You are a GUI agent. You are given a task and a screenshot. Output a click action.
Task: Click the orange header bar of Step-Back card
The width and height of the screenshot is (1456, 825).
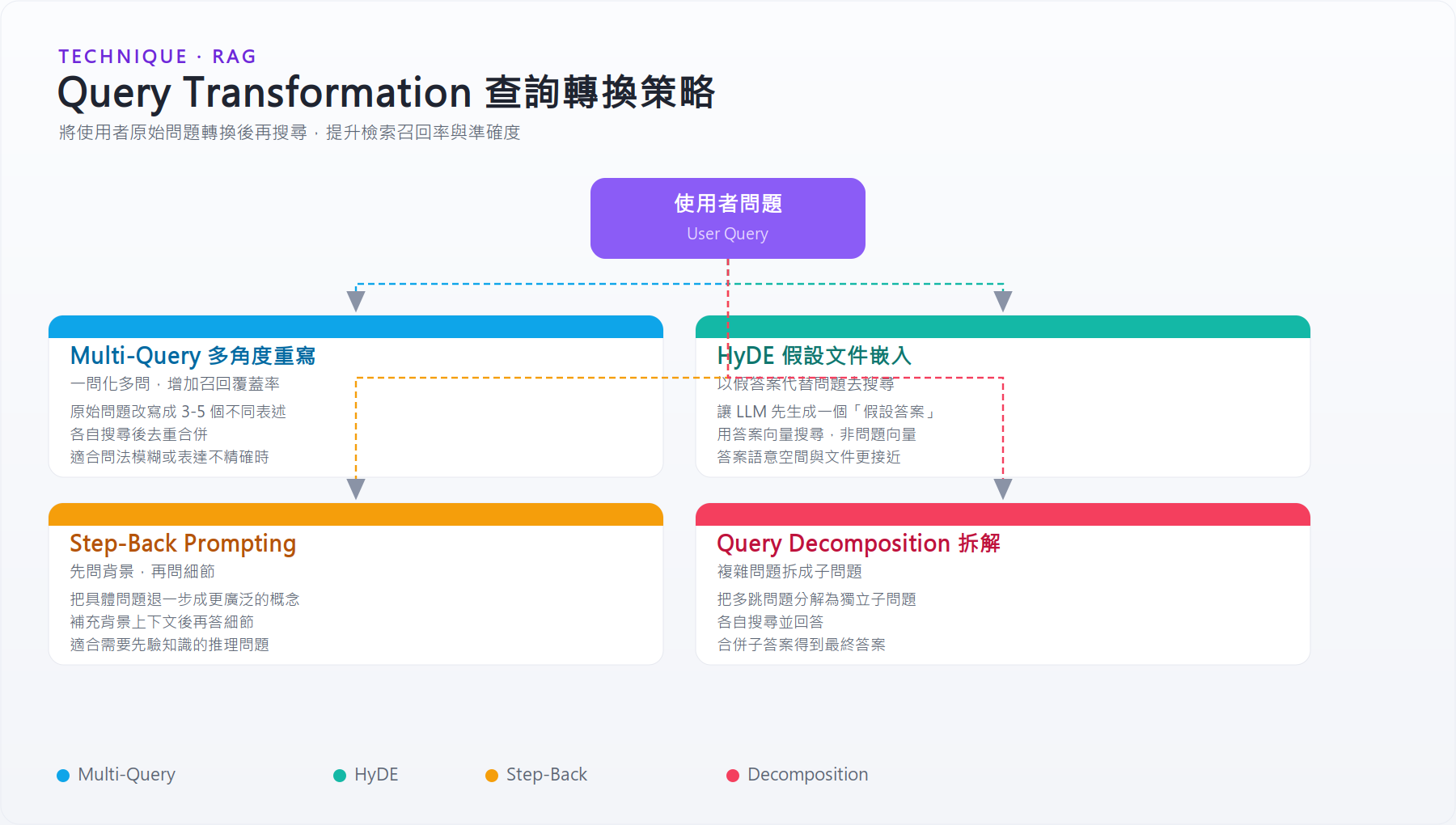pos(356,514)
